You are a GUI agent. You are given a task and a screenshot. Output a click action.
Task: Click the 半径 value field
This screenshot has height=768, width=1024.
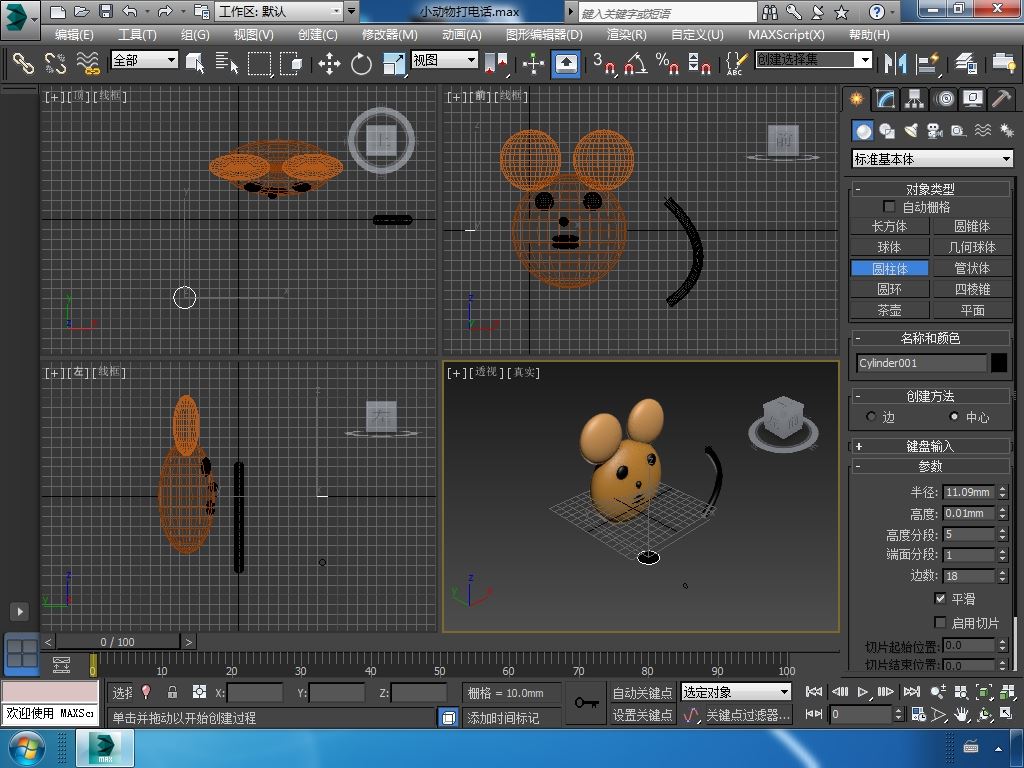(x=969, y=492)
